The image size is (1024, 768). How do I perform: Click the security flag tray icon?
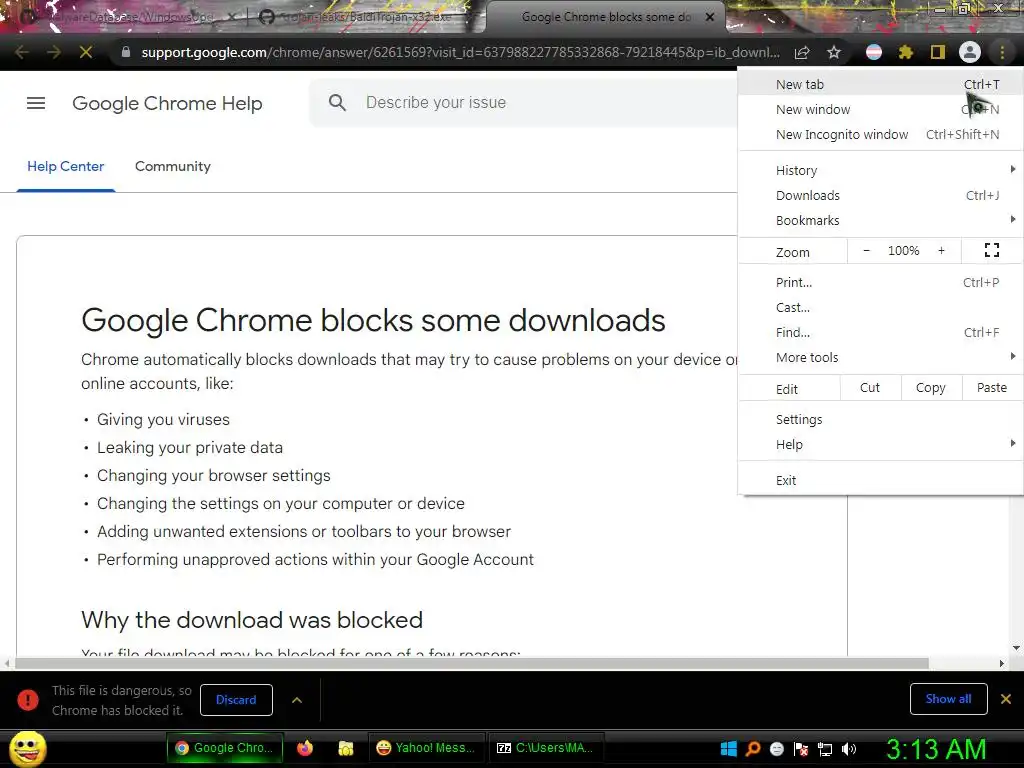pyautogui.click(x=801, y=749)
